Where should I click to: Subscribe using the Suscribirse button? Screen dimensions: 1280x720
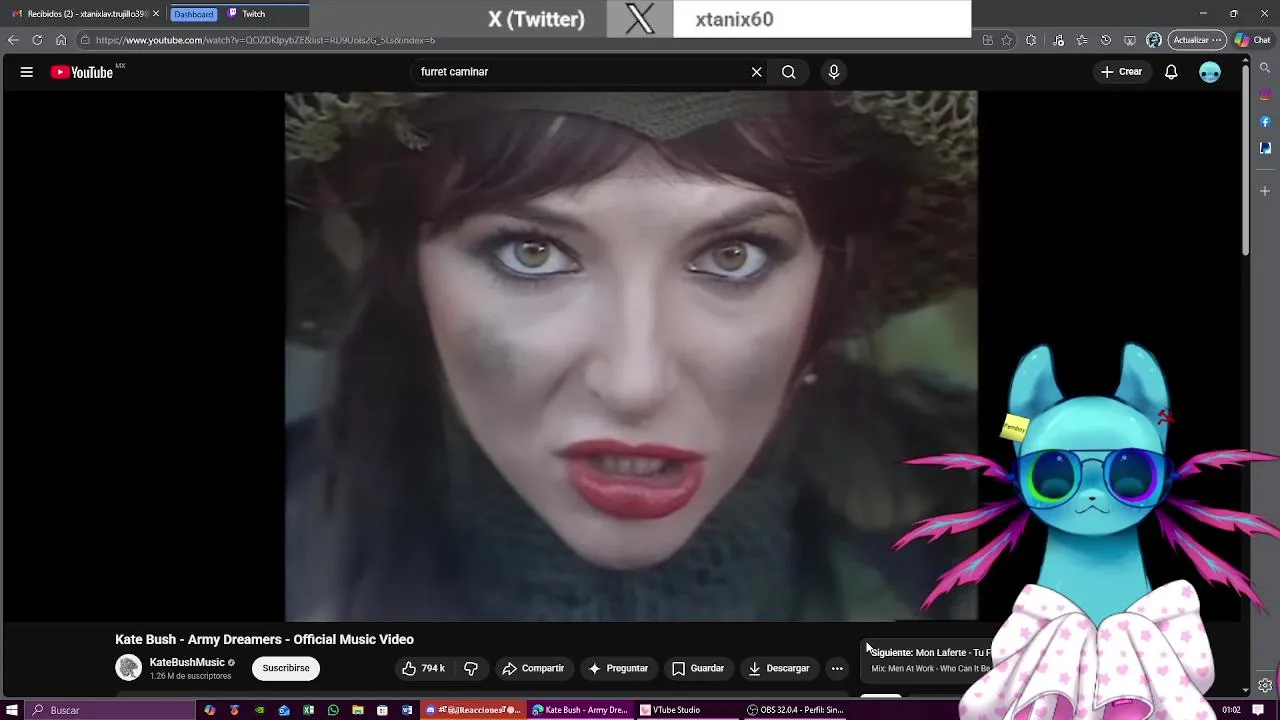point(286,668)
